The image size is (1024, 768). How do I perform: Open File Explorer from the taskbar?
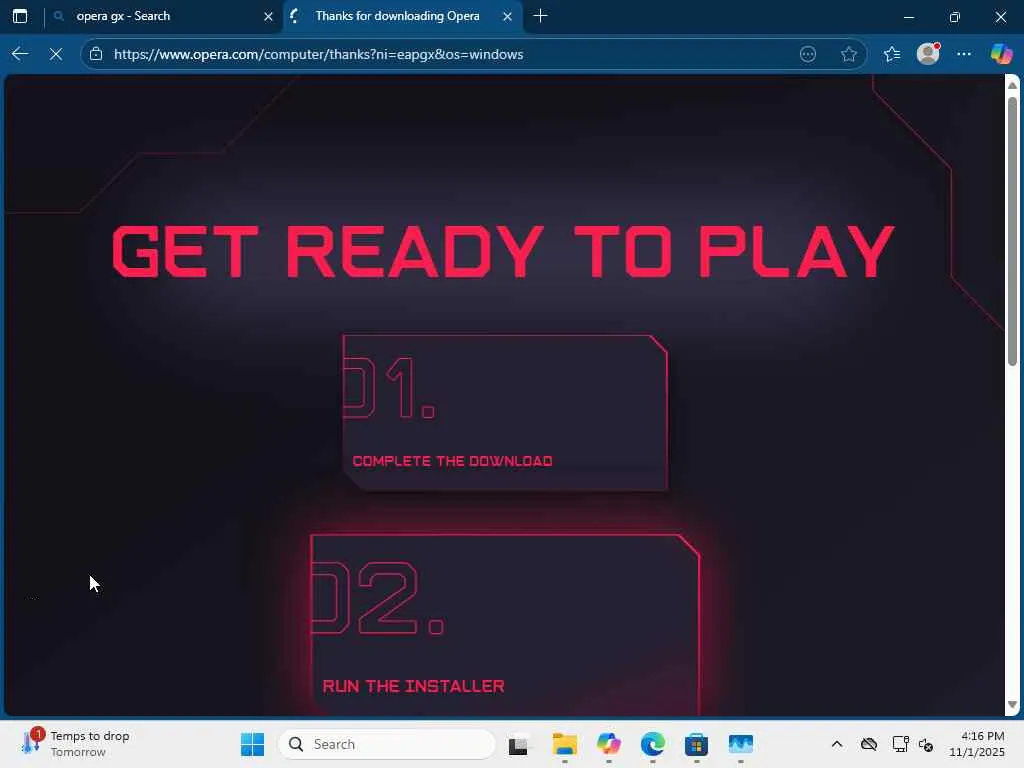click(x=565, y=744)
